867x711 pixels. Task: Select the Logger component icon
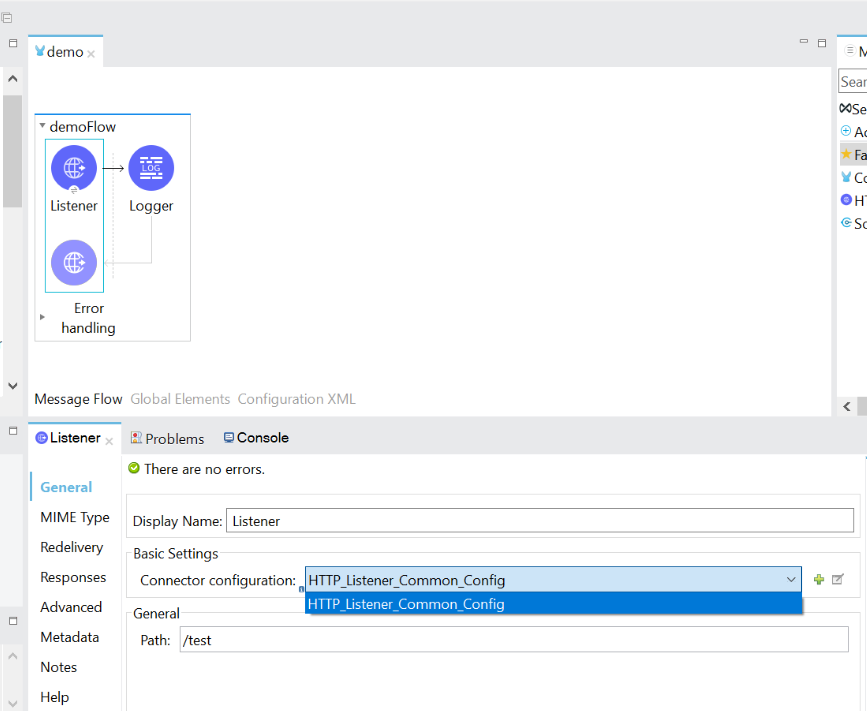151,167
